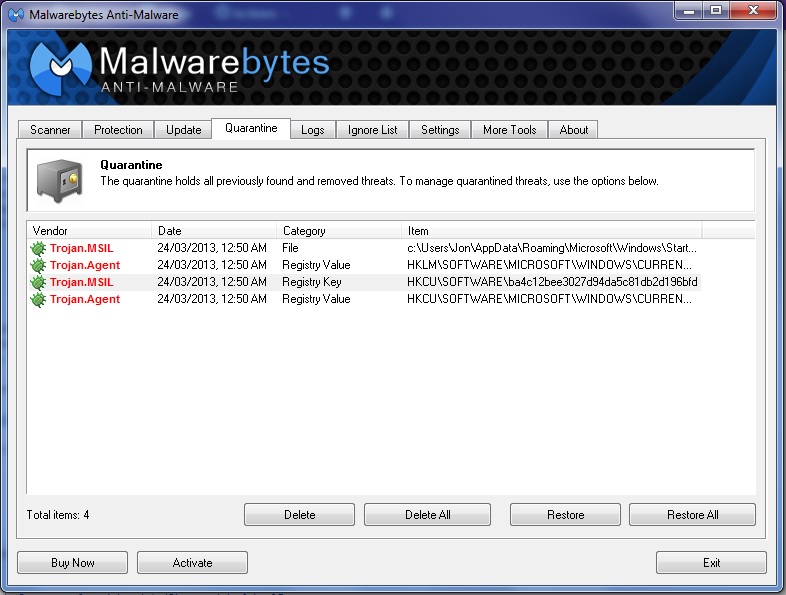The image size is (786, 595).
Task: Click the HKCU\SOFTWARE\ba4c12bee... item path
Action: point(552,282)
